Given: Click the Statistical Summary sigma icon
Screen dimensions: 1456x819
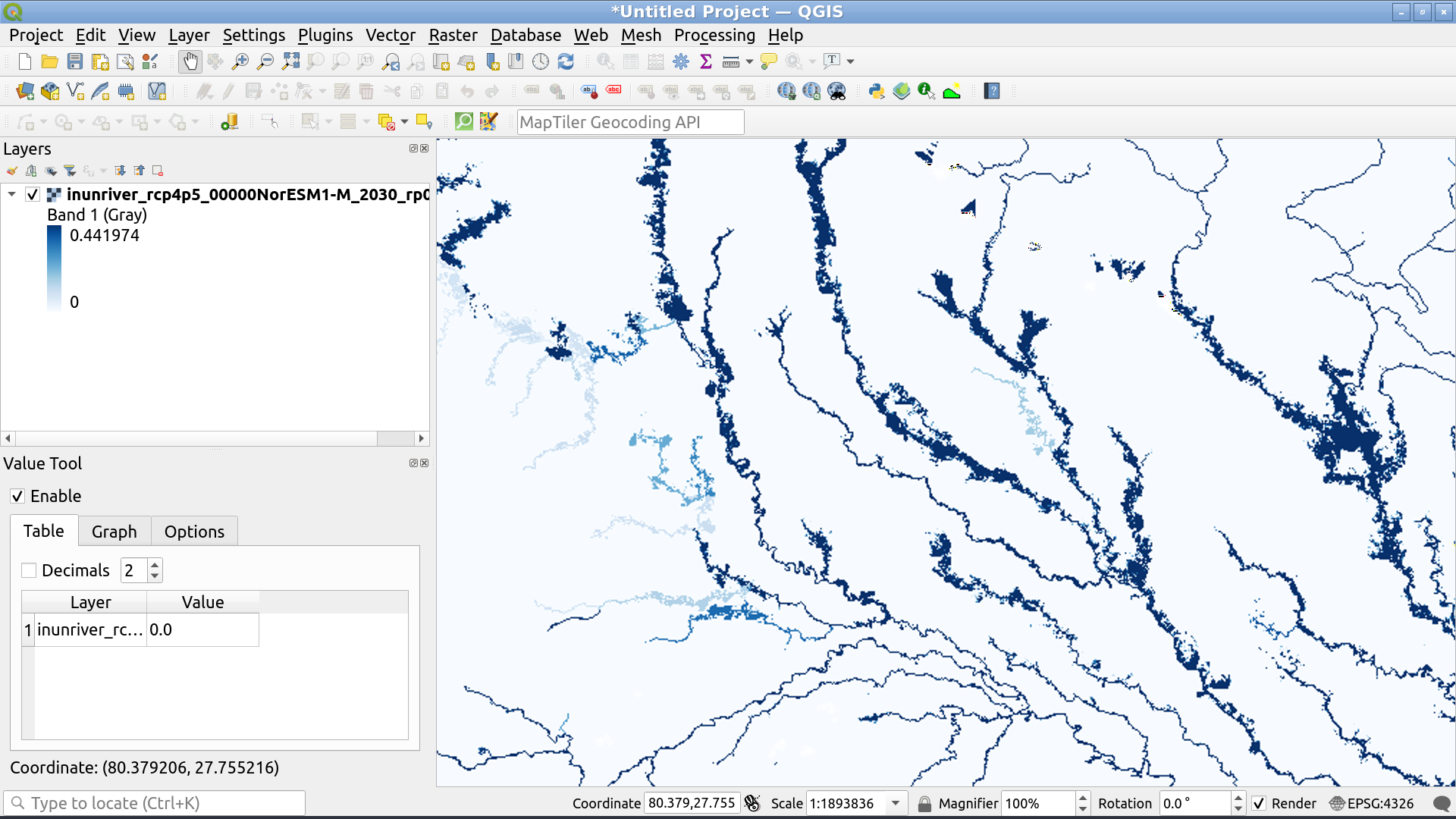Looking at the screenshot, I should (706, 61).
